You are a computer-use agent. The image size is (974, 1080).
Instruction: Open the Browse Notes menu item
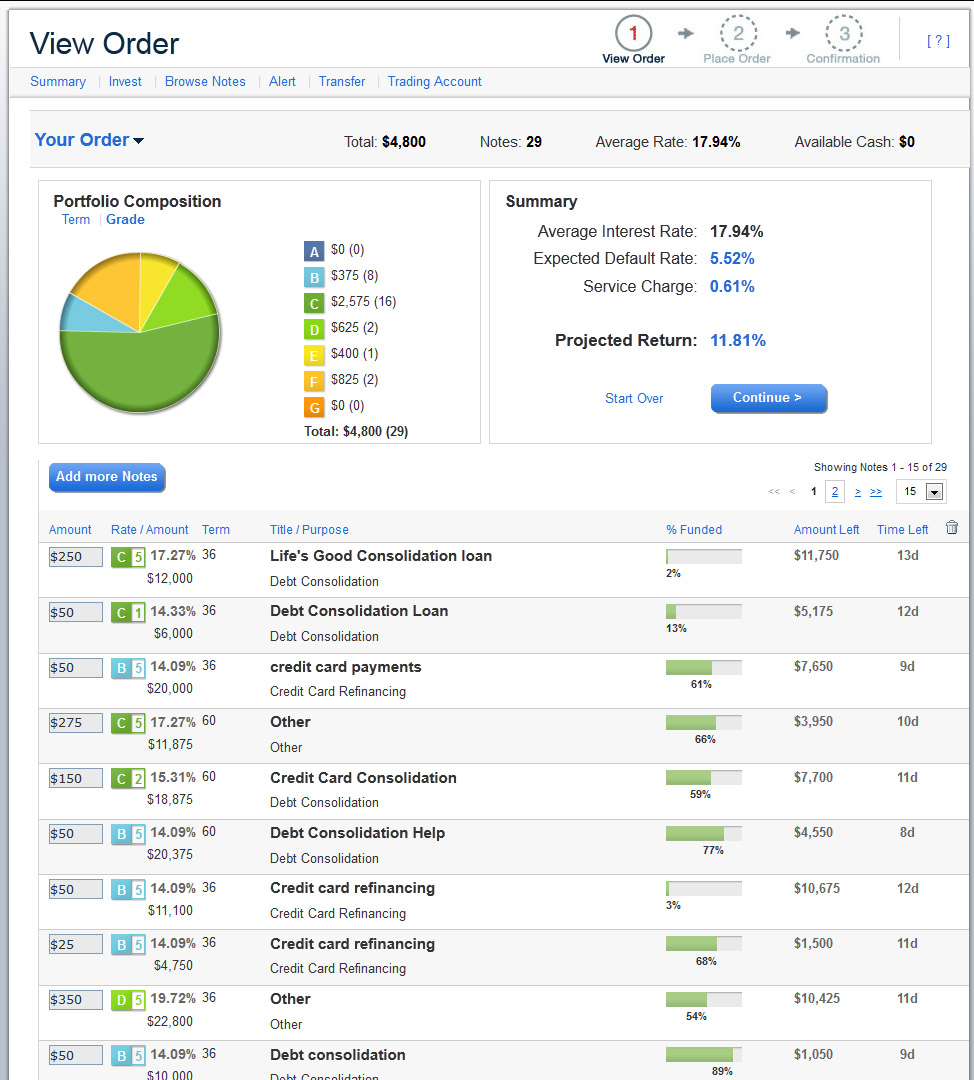tap(205, 82)
